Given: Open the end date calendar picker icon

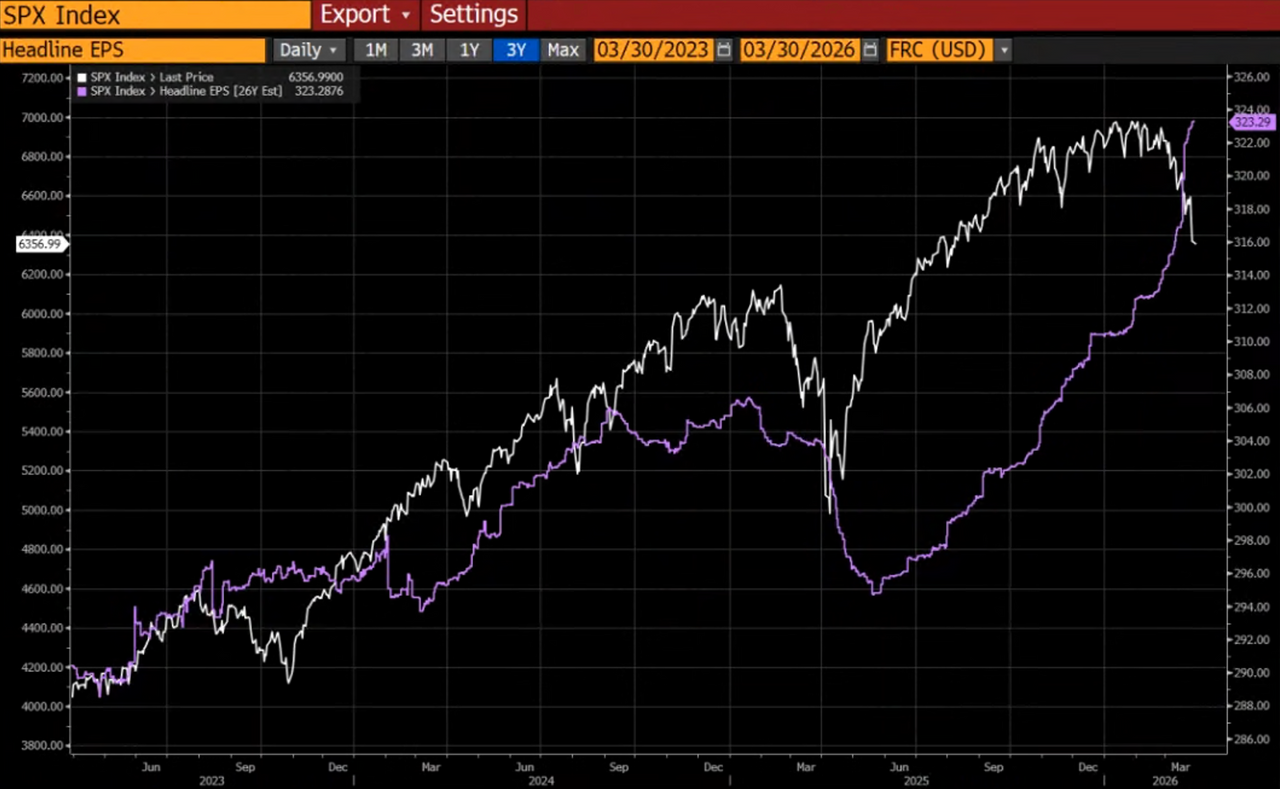Looking at the screenshot, I should [x=870, y=50].
